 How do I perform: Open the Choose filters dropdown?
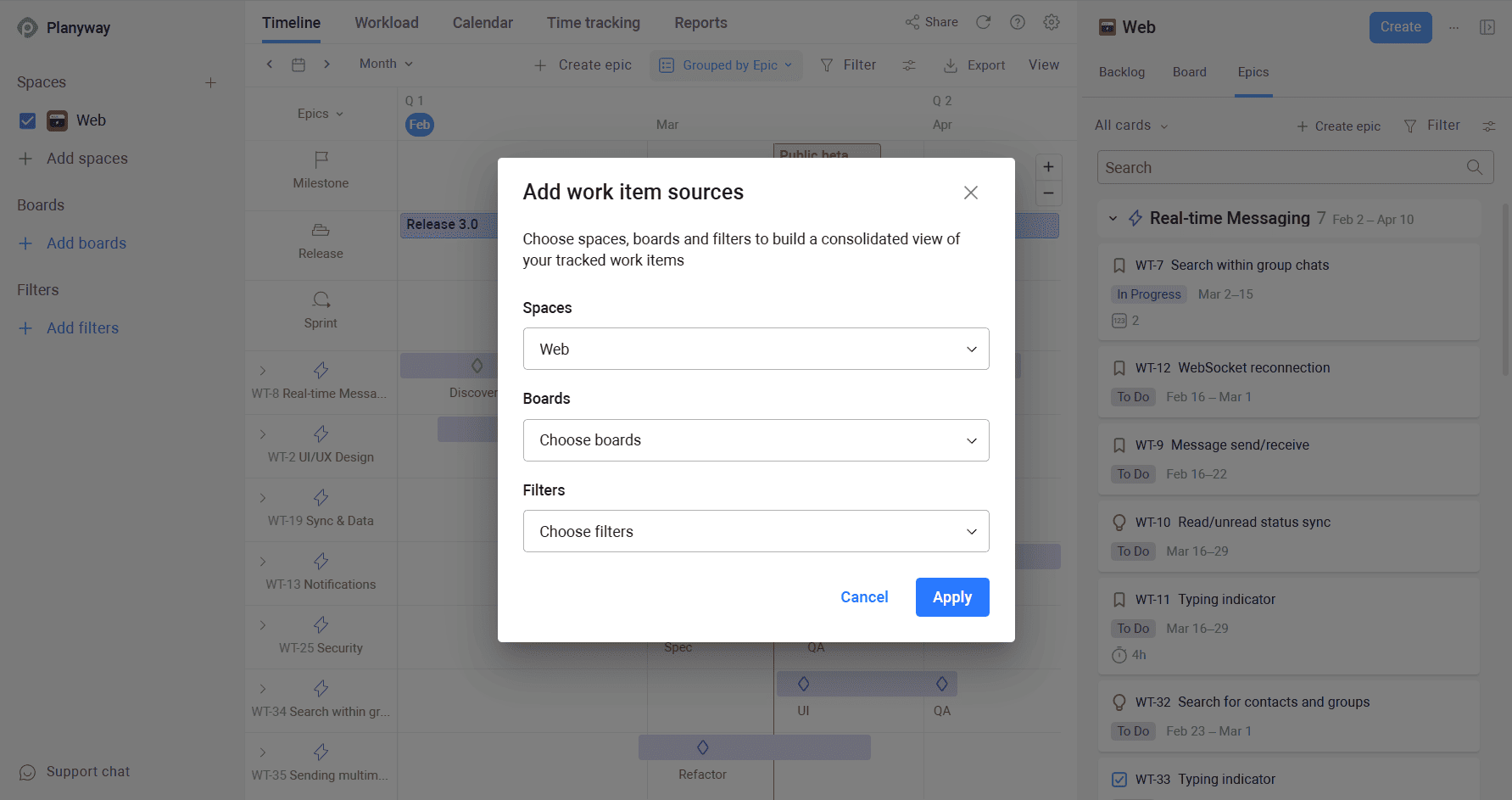coord(756,531)
